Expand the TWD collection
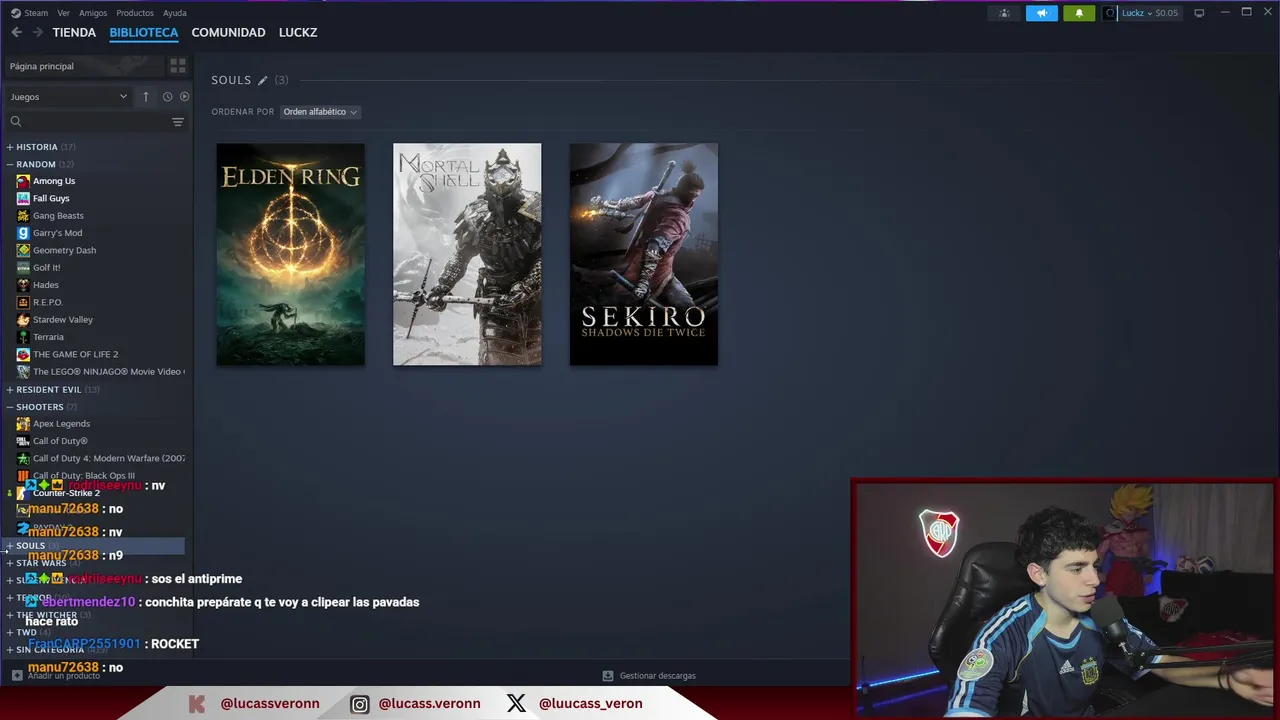This screenshot has height=720, width=1280. 10,633
